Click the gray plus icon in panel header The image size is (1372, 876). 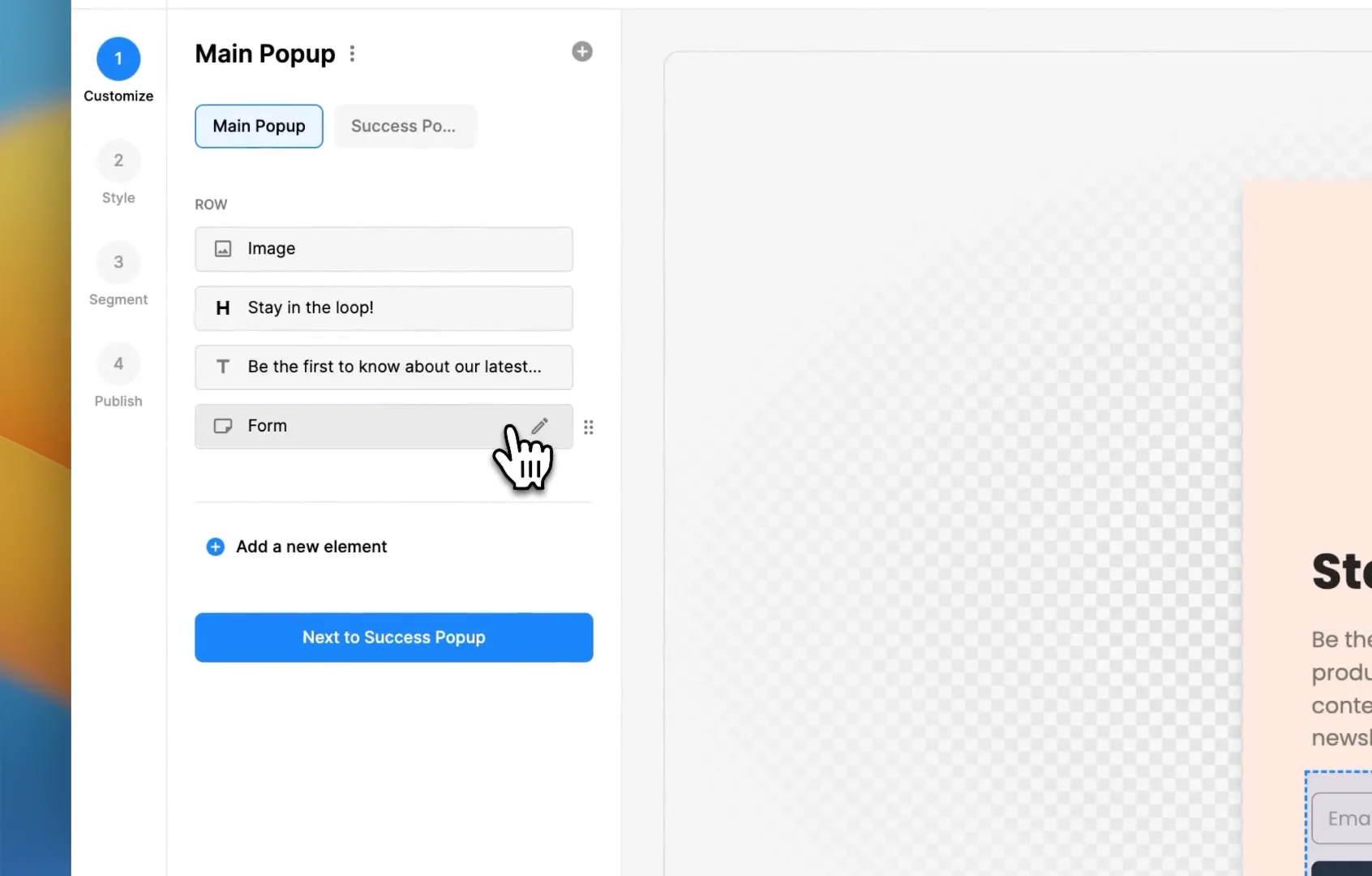click(582, 52)
